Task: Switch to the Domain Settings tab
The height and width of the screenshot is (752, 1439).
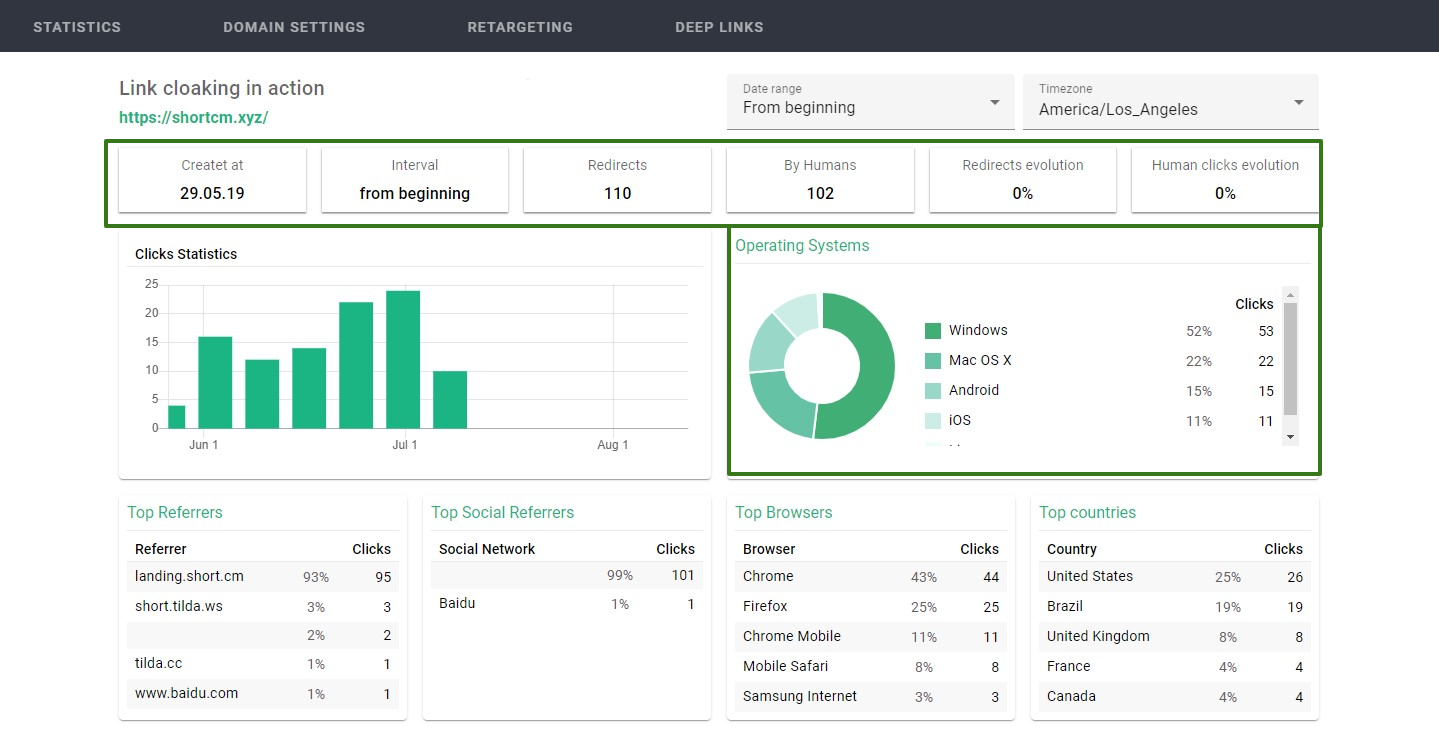Action: [294, 27]
